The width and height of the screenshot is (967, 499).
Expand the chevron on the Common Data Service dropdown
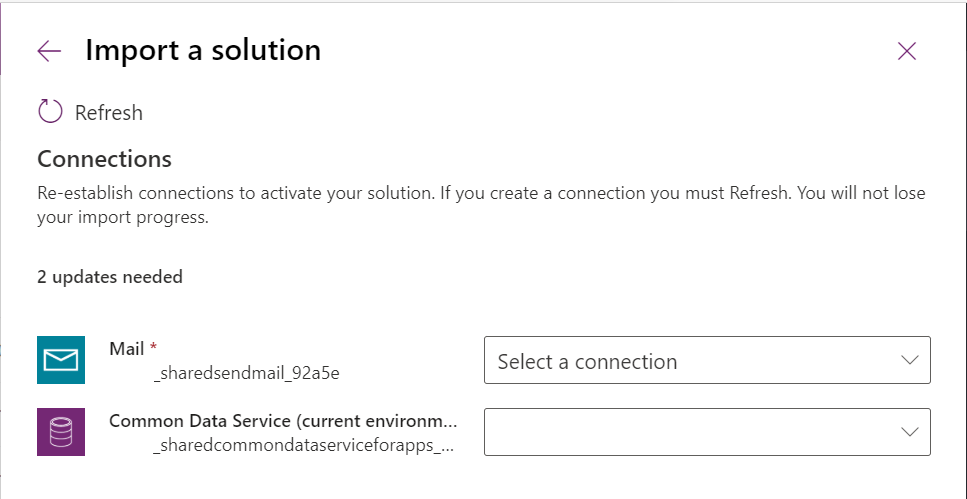[x=910, y=432]
